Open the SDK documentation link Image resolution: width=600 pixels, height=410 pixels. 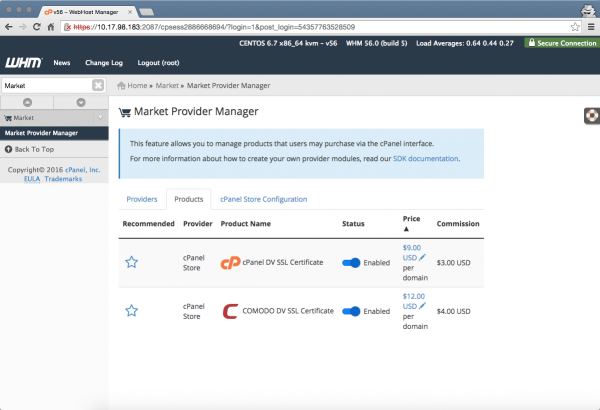[x=426, y=158]
